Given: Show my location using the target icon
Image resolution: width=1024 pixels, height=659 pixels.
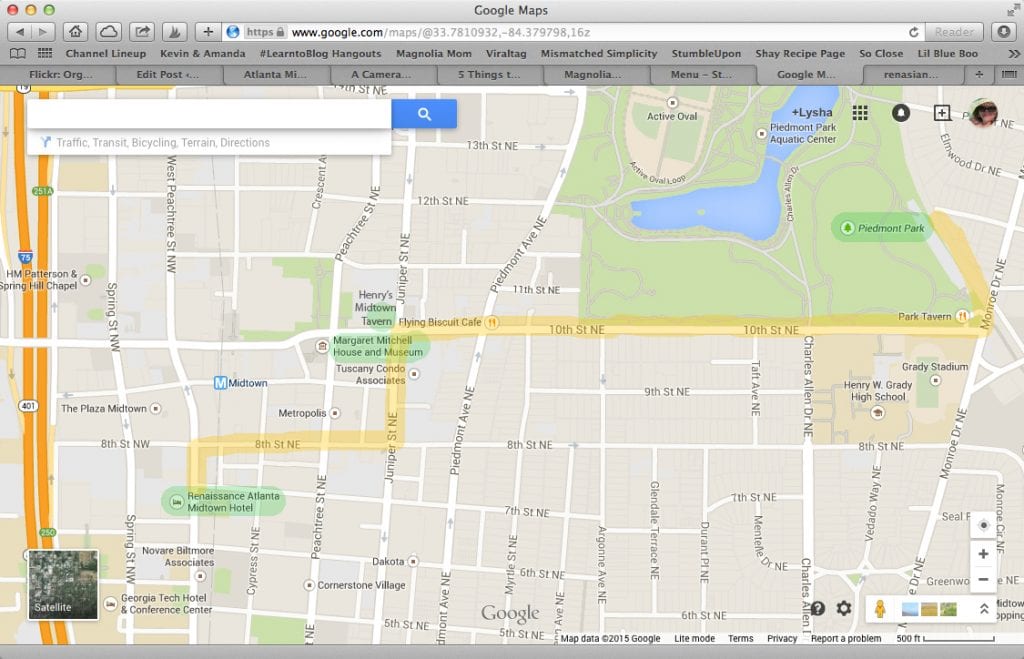Looking at the screenshot, I should pos(983,526).
